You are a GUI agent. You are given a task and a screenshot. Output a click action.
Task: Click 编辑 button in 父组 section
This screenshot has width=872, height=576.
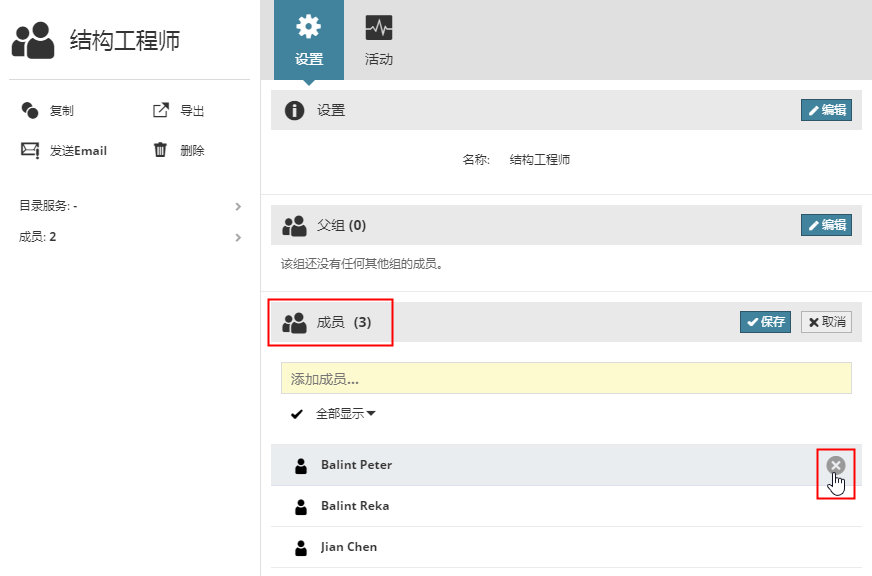826,225
